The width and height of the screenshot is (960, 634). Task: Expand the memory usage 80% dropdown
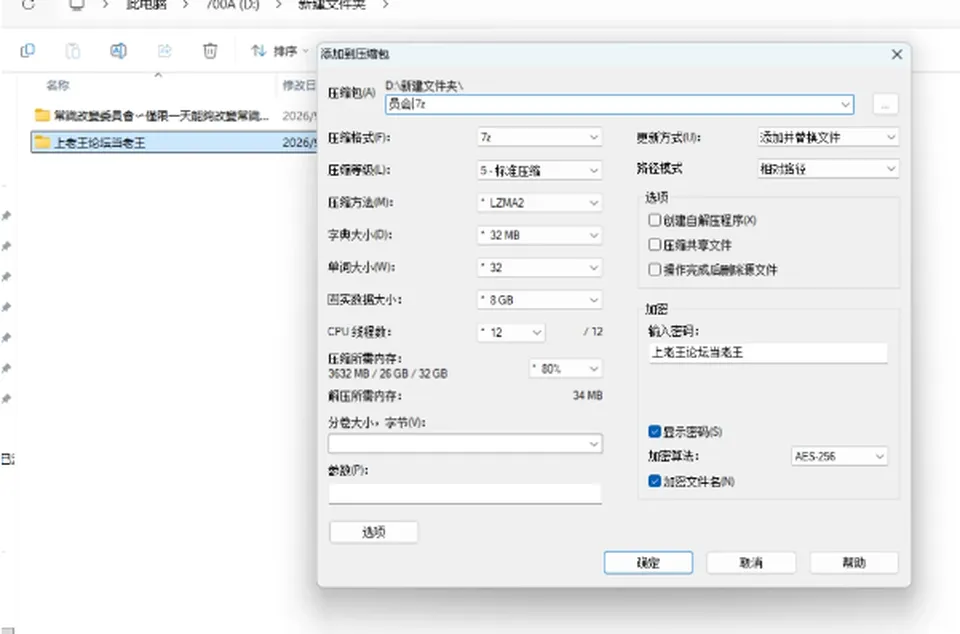tap(566, 368)
